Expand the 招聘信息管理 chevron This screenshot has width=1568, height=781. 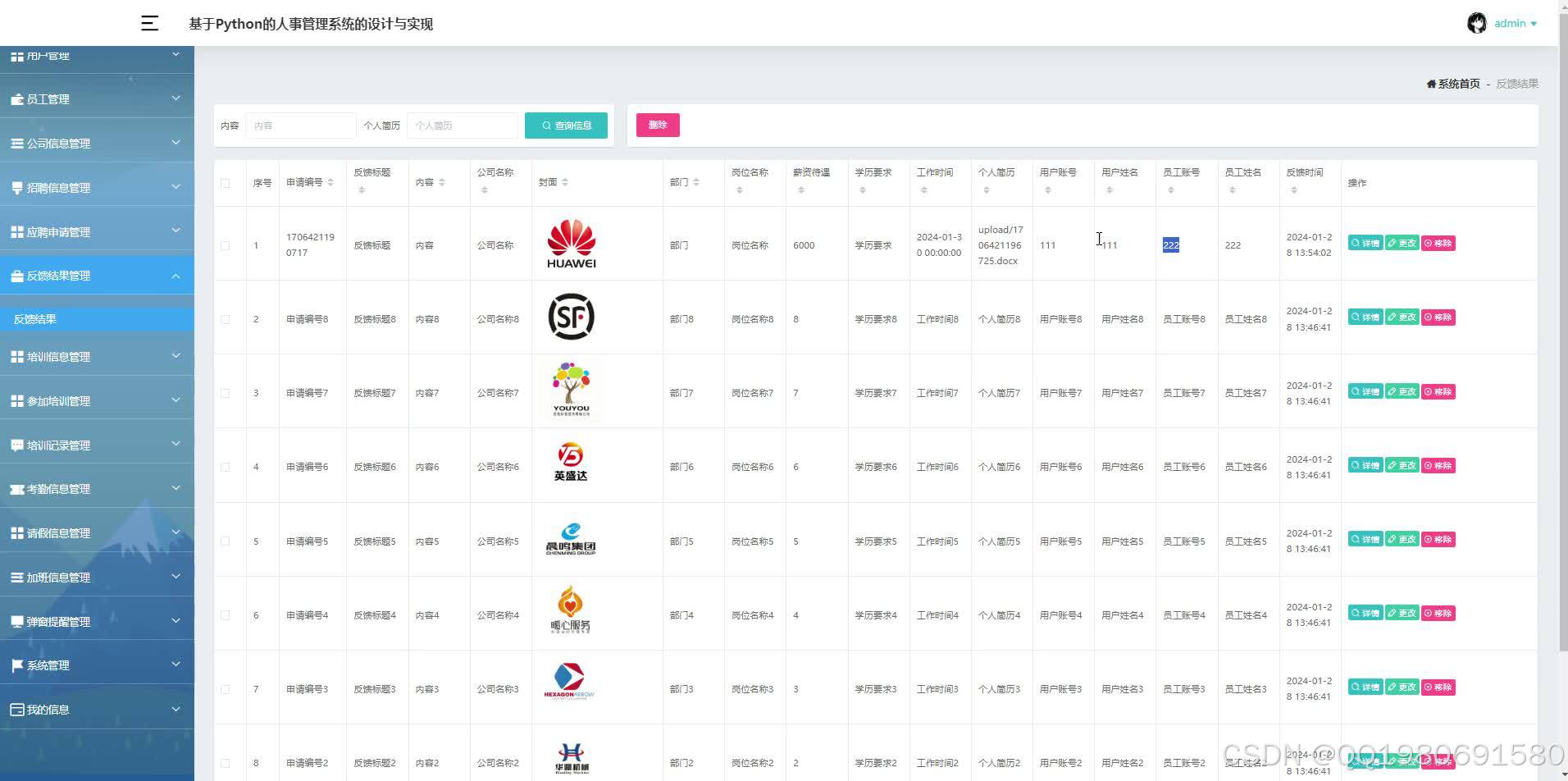pos(175,187)
